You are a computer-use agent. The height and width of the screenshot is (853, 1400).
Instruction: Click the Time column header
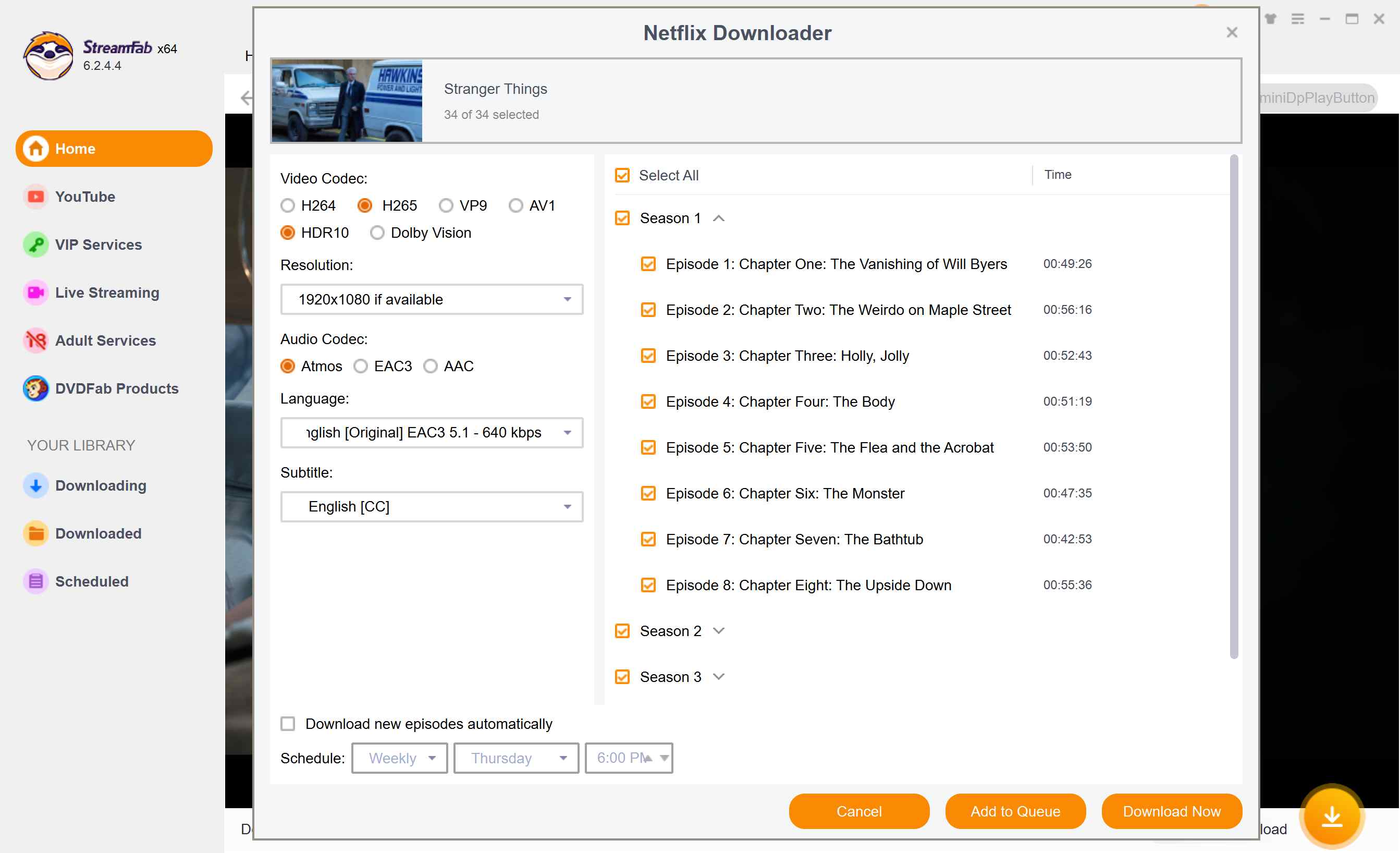pos(1058,175)
